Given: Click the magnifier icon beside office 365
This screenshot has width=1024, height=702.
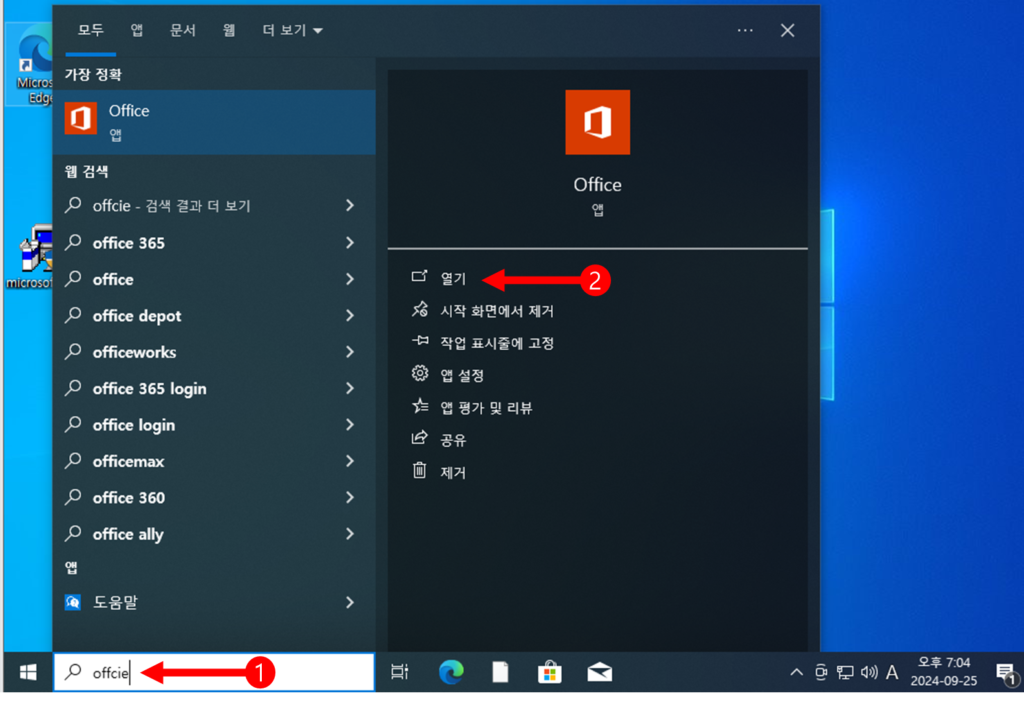Looking at the screenshot, I should 74,242.
